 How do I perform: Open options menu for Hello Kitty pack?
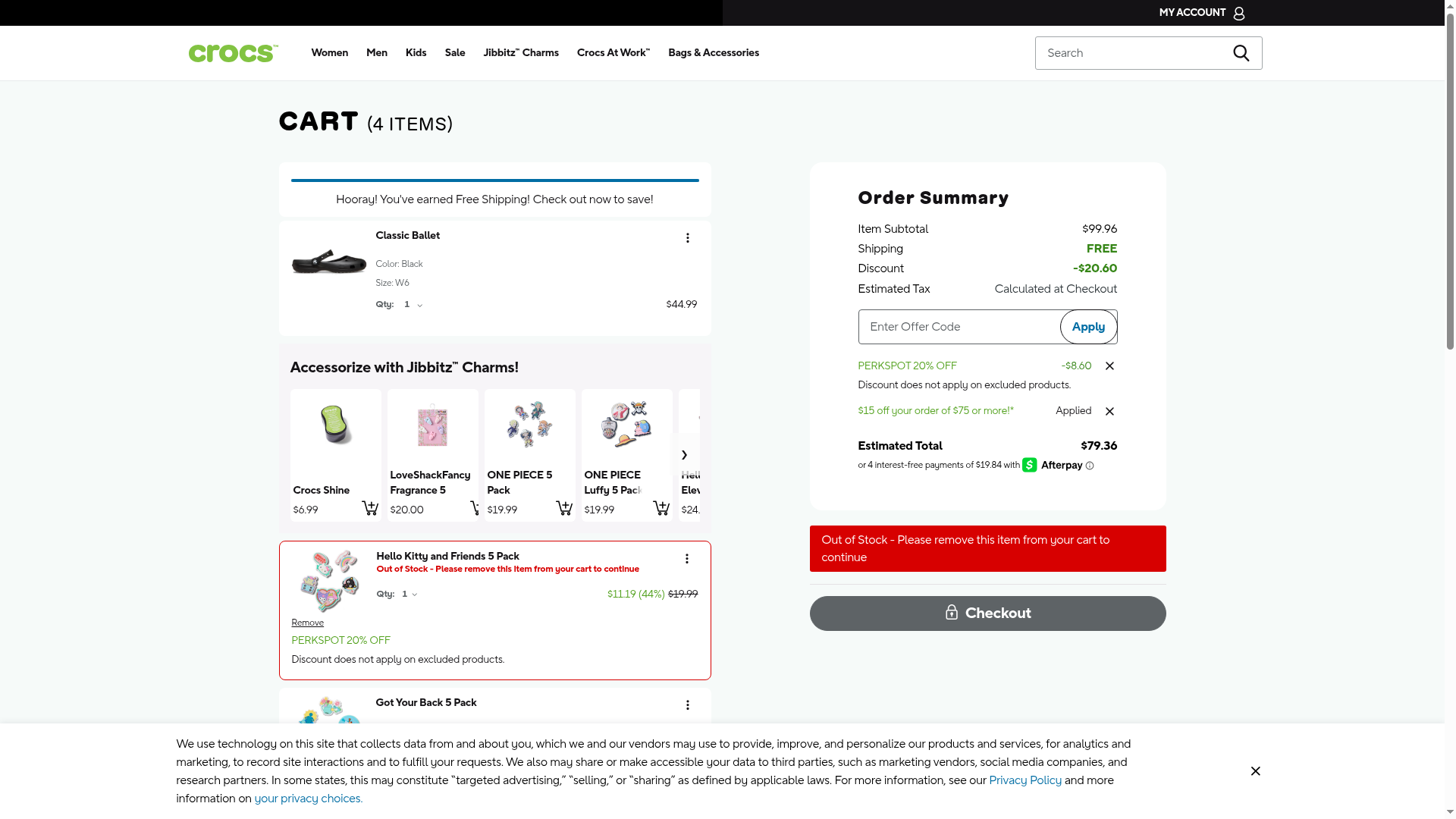point(686,559)
